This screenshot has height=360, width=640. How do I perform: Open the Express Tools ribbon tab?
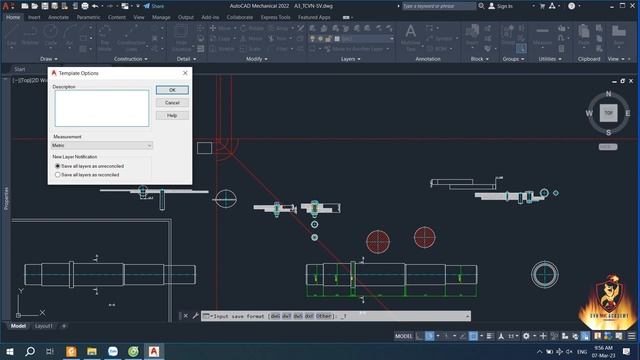(276, 18)
